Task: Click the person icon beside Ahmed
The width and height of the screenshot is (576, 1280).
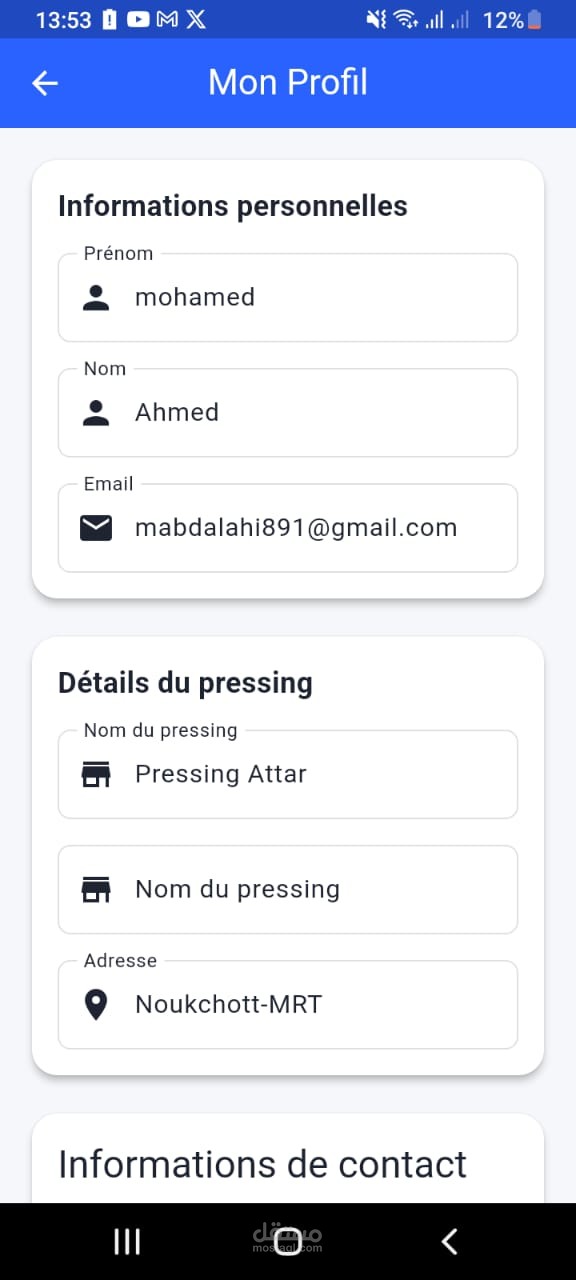Action: [96, 413]
